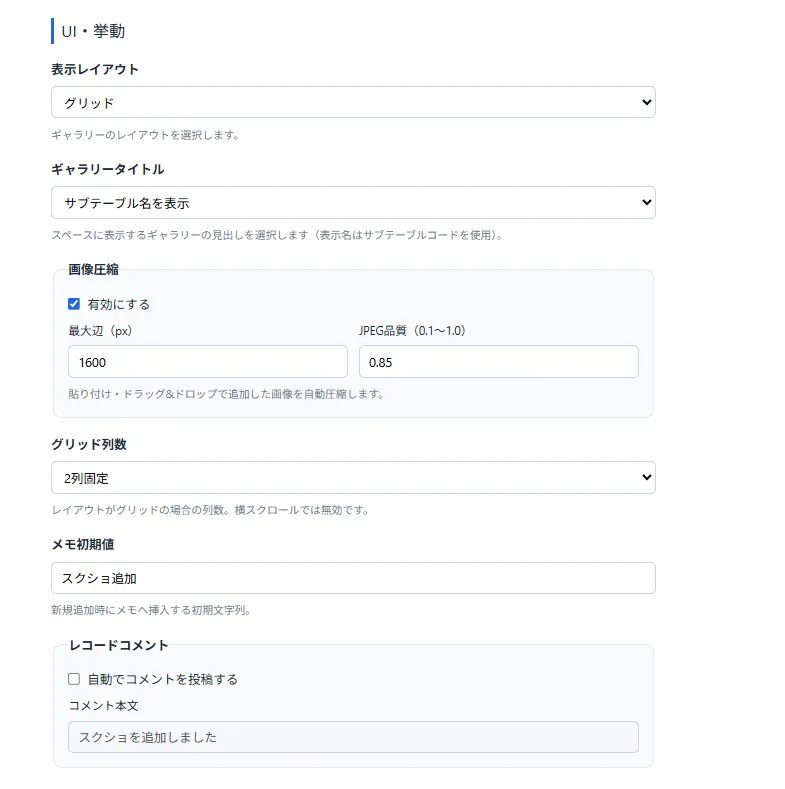
Task: Click the 画像圧縮 group legend
Action: pos(94,270)
